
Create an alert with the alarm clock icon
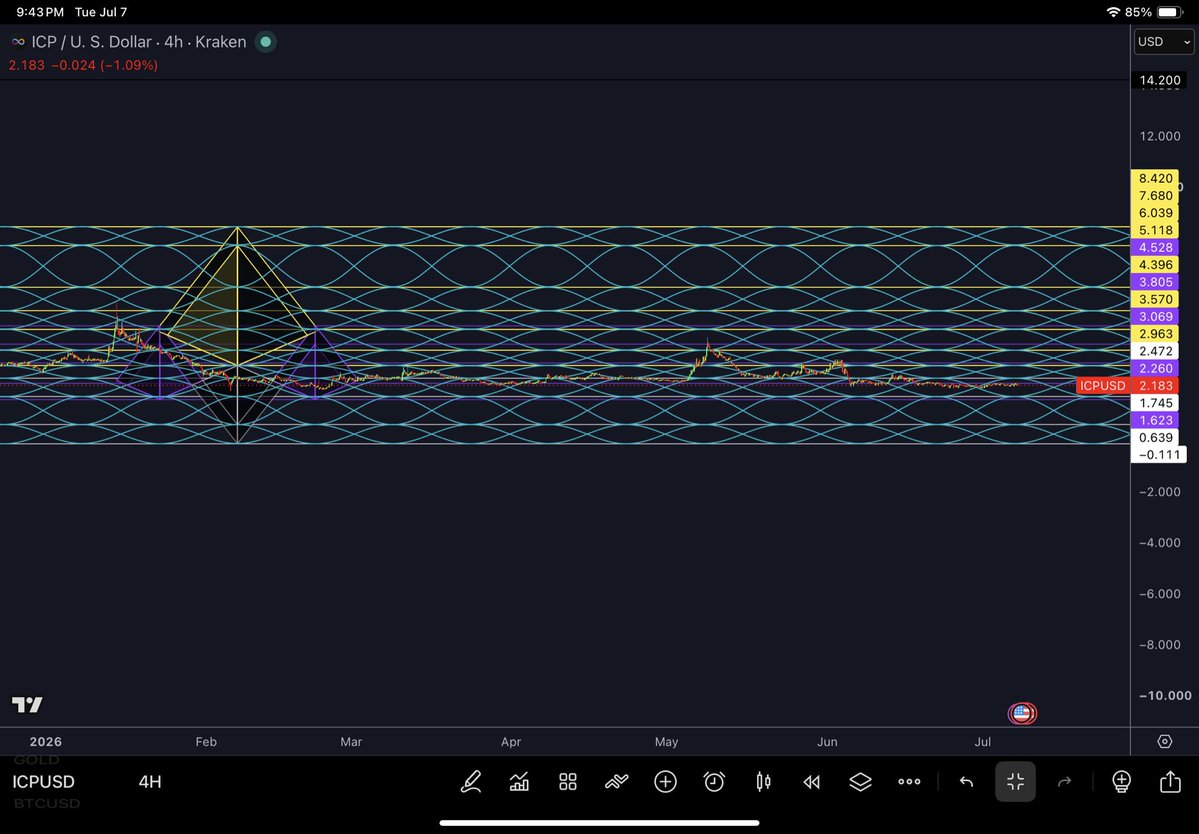point(714,781)
